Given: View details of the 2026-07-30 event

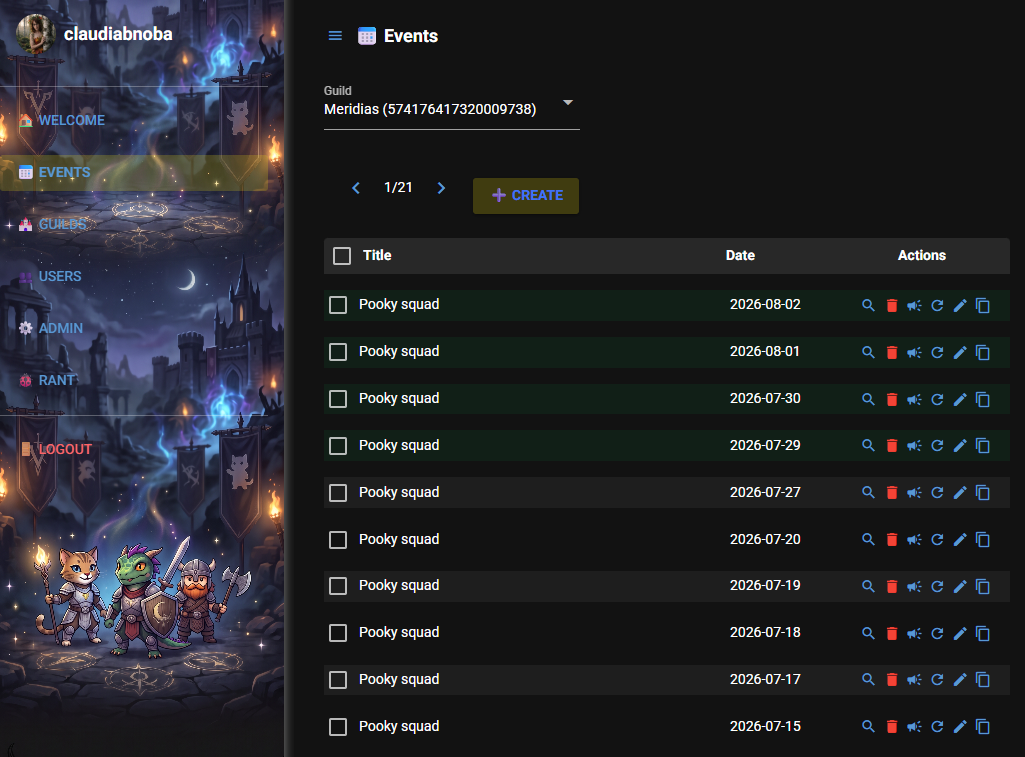Looking at the screenshot, I should [x=868, y=399].
